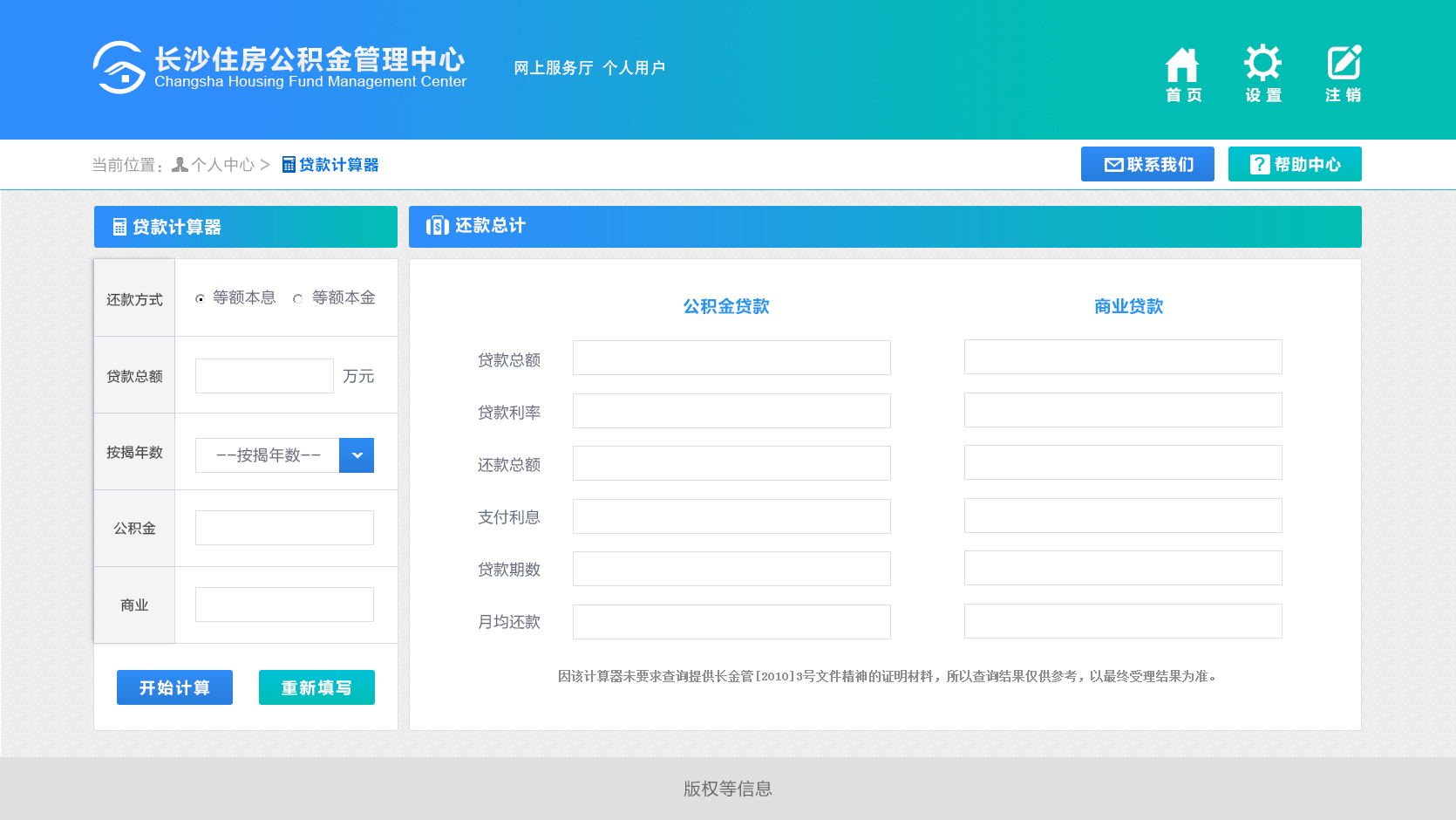The image size is (1456, 820).
Task: Select the 等额本息 repayment option
Action: [x=201, y=298]
